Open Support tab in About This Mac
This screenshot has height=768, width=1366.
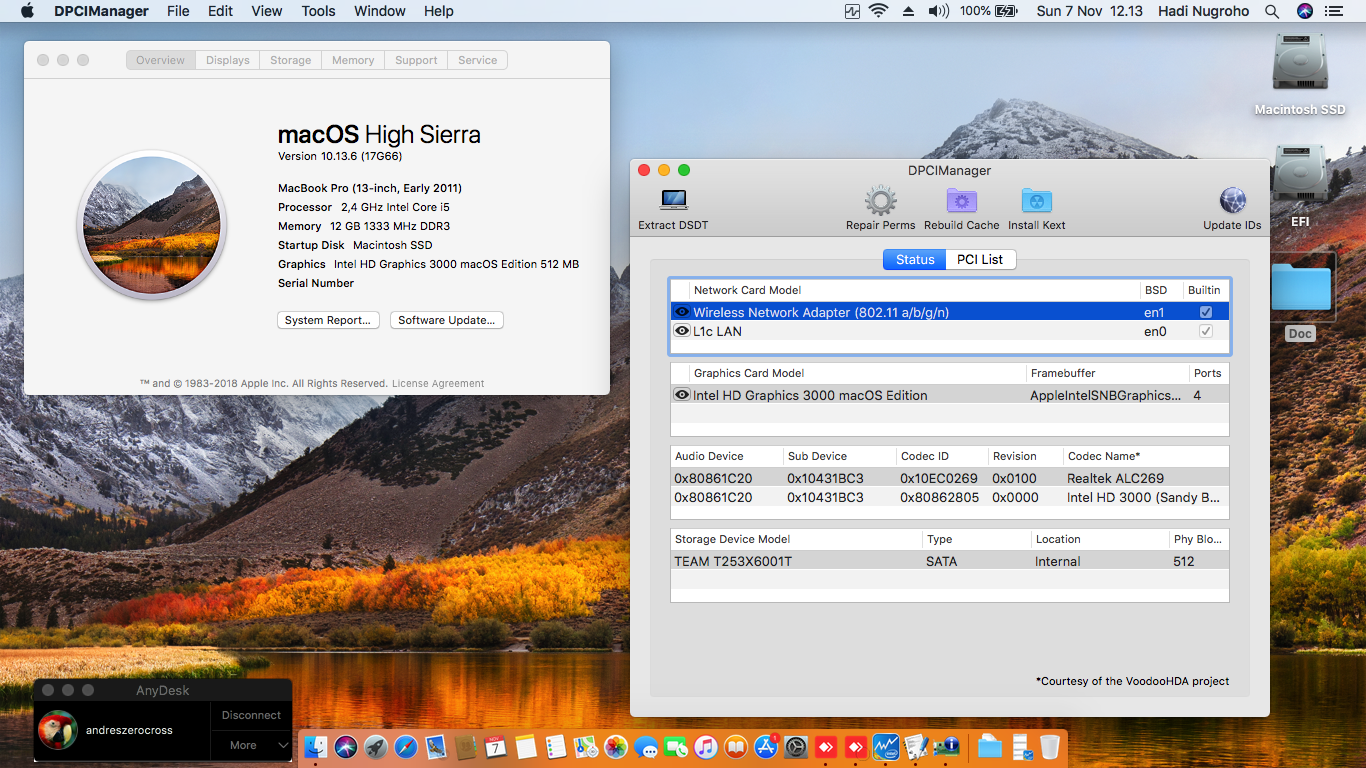click(416, 60)
